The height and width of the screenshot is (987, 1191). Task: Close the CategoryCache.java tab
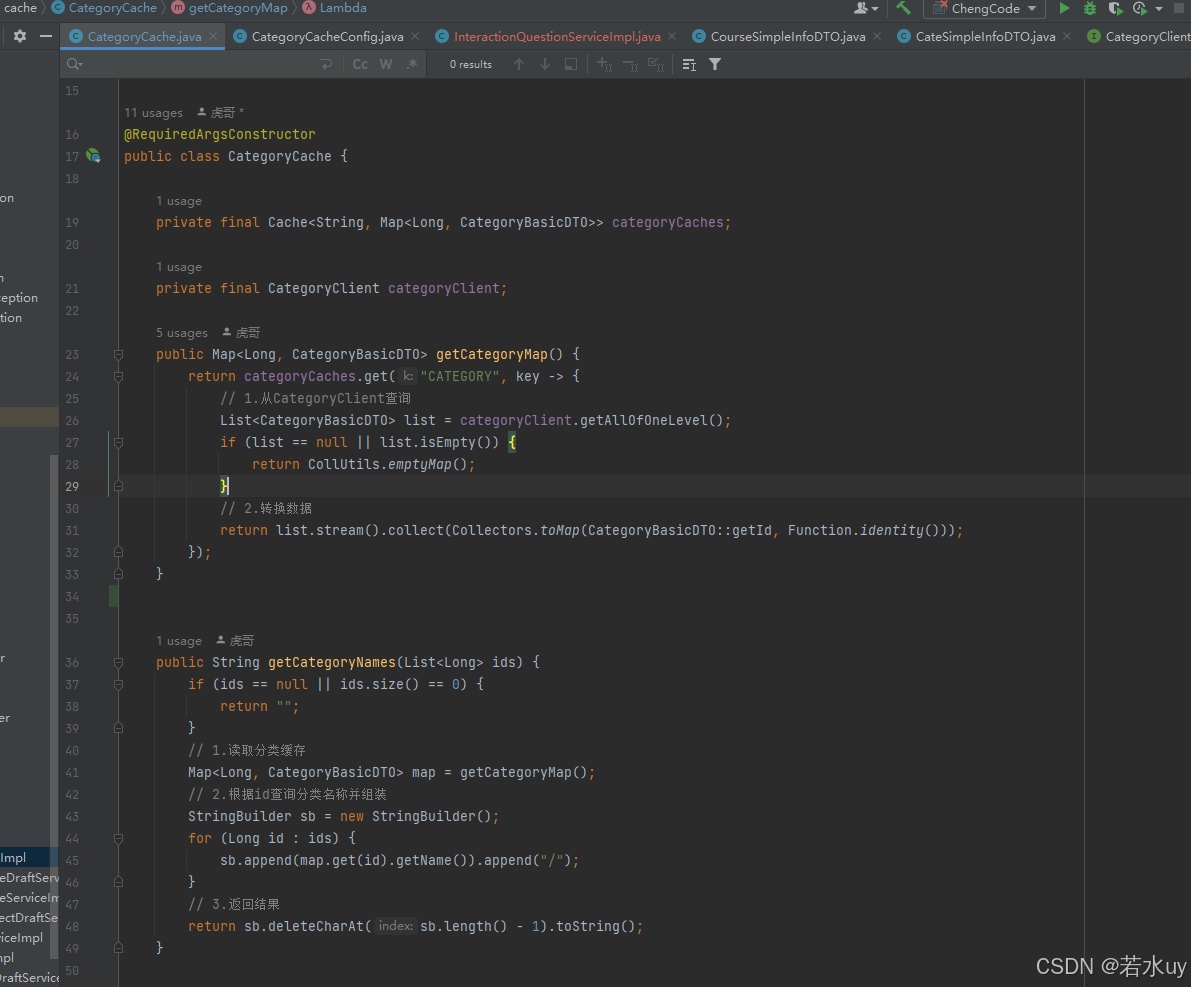pyautogui.click(x=213, y=36)
